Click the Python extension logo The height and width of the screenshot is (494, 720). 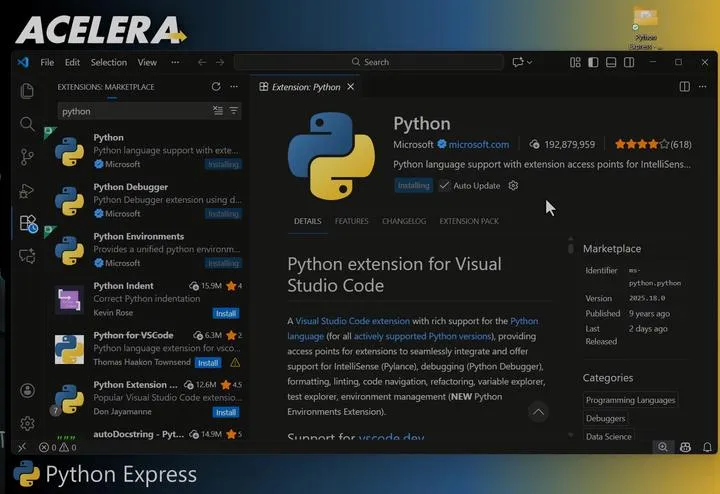tap(331, 156)
